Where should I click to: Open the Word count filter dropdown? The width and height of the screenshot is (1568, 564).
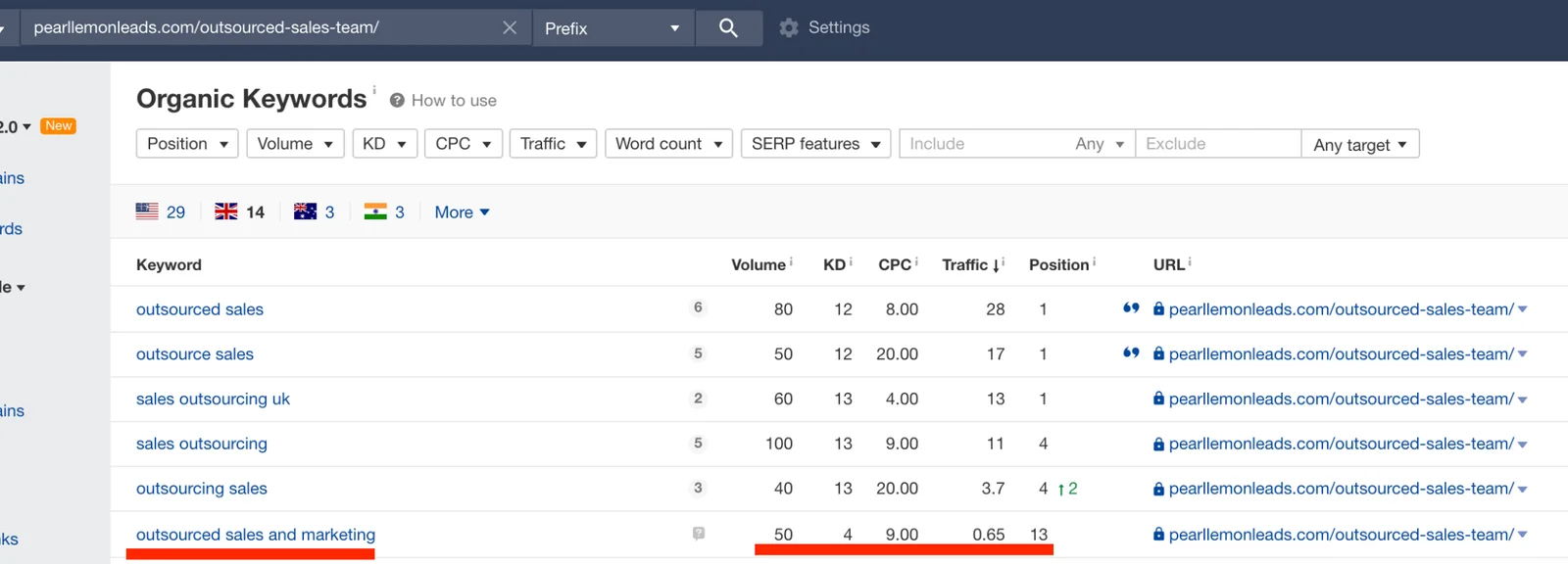click(x=668, y=144)
